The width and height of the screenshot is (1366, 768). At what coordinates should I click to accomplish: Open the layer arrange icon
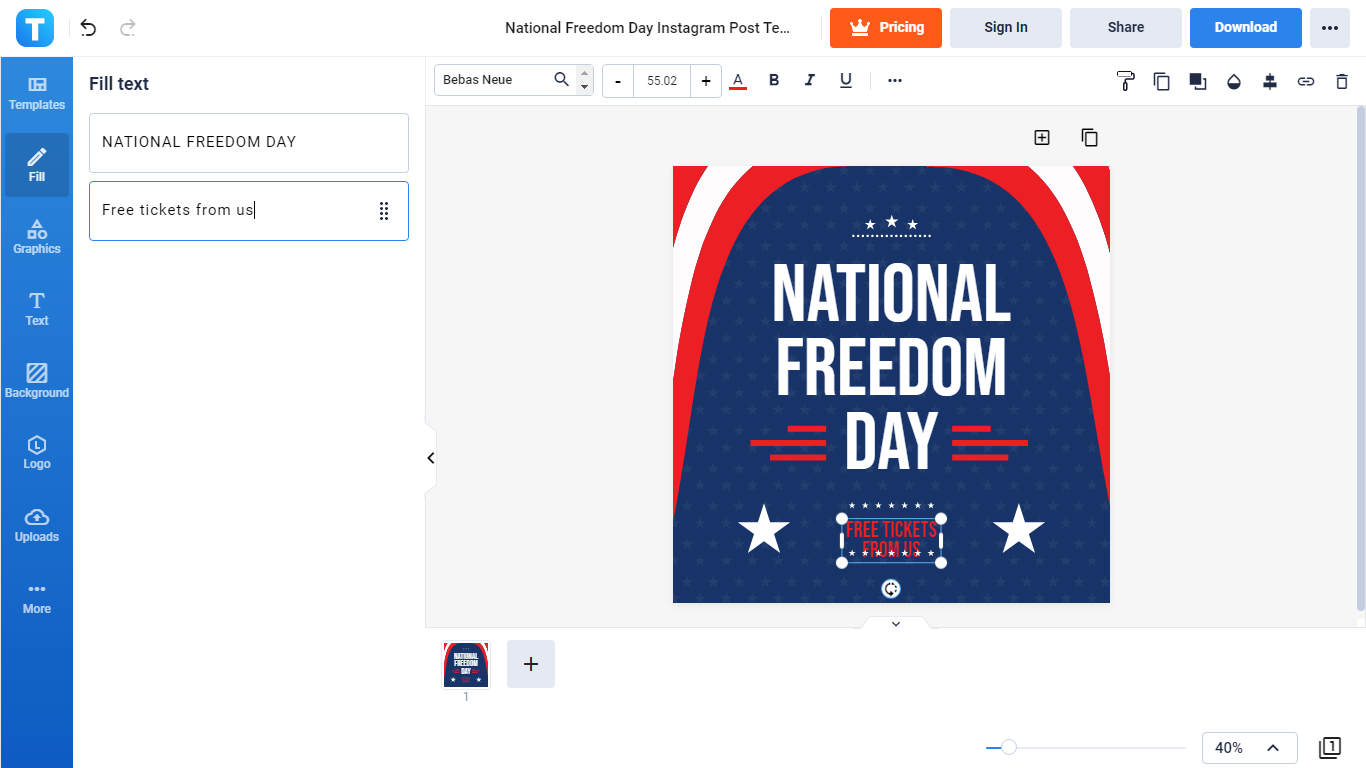[x=1198, y=81]
